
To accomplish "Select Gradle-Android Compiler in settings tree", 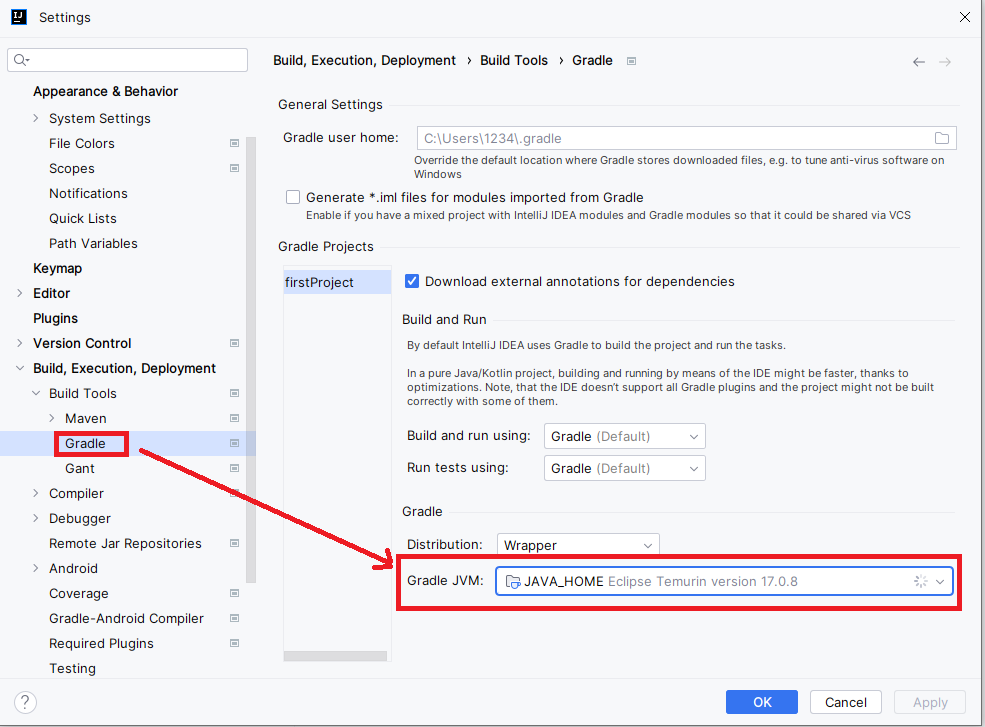I will pos(126,618).
